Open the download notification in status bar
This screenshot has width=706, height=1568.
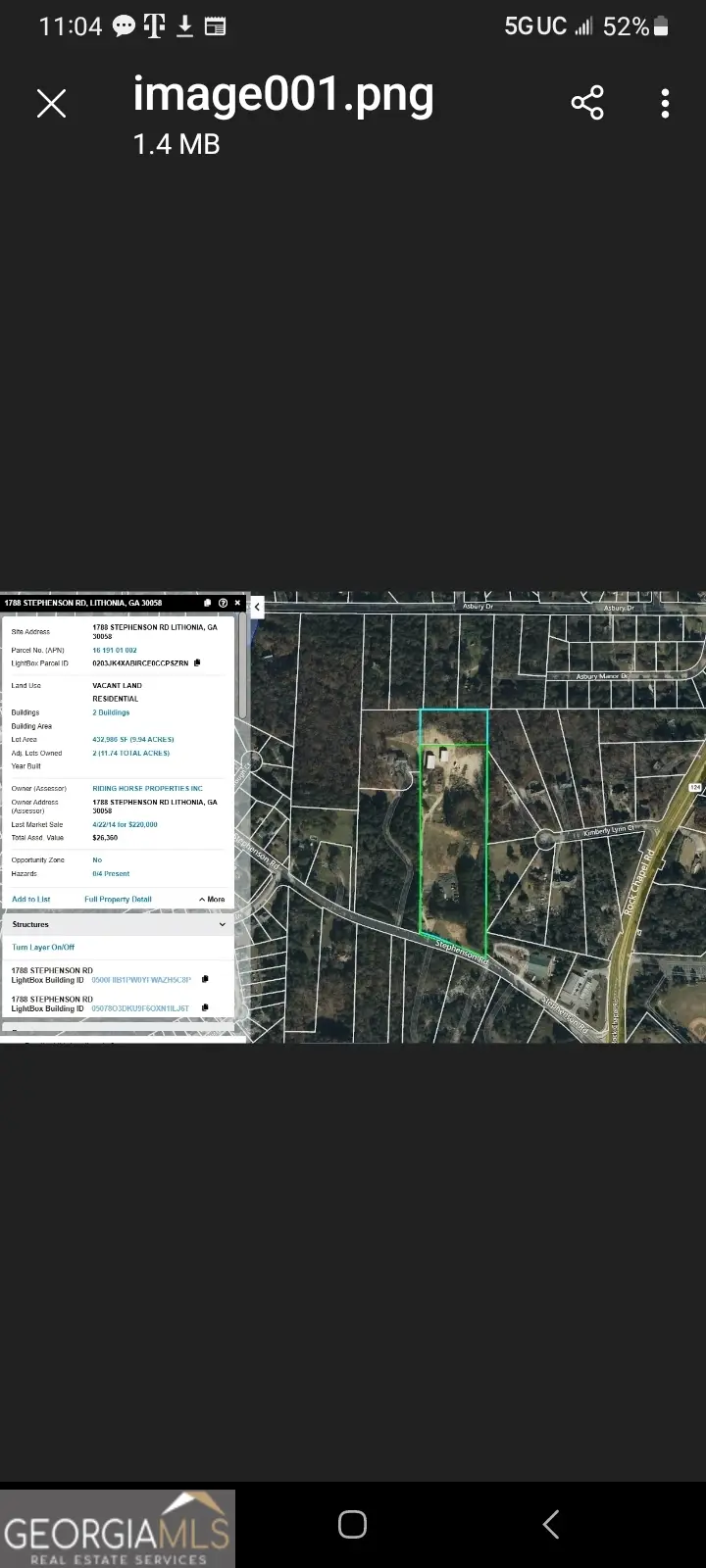(x=184, y=26)
